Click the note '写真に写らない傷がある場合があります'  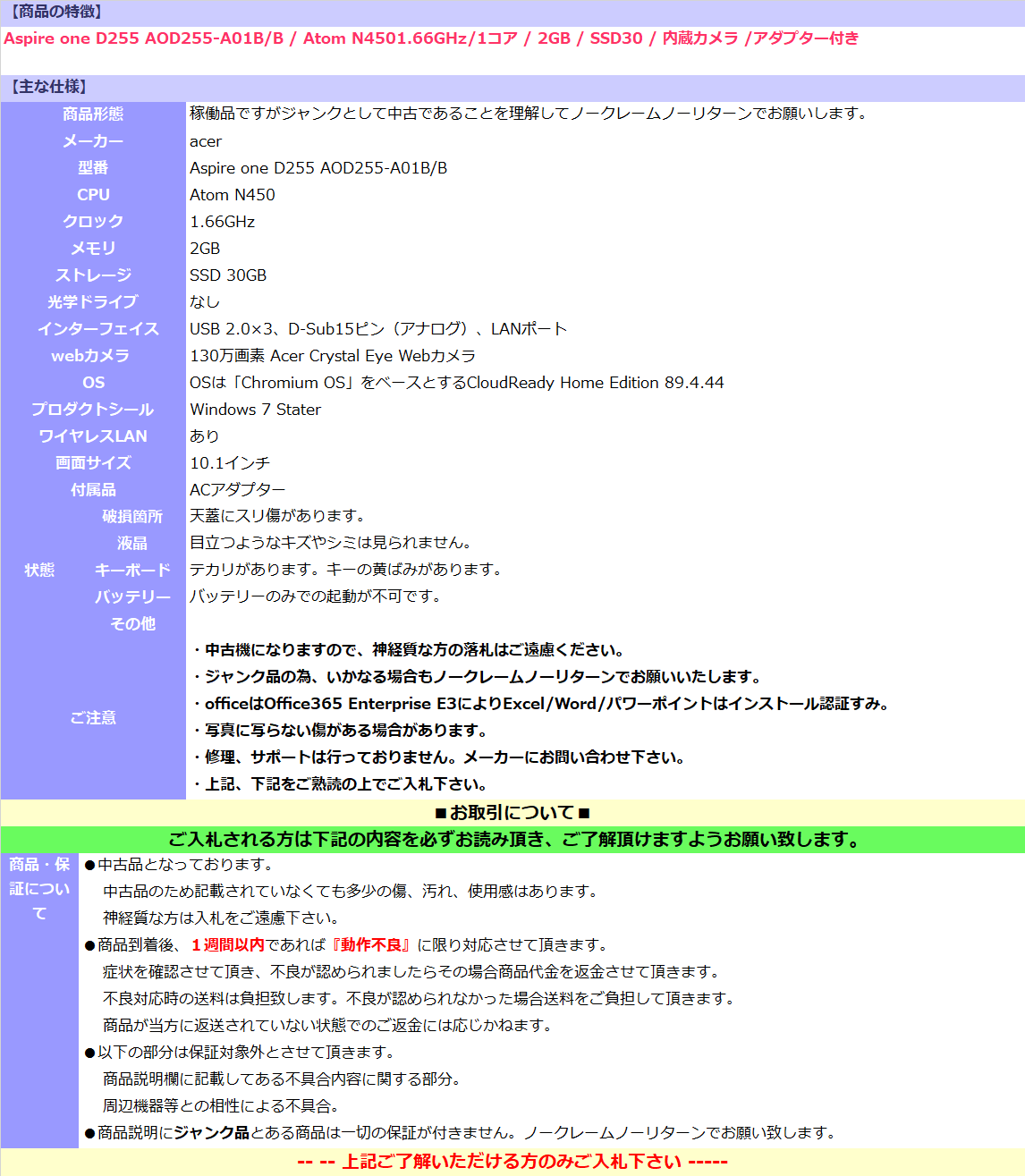coord(341,731)
